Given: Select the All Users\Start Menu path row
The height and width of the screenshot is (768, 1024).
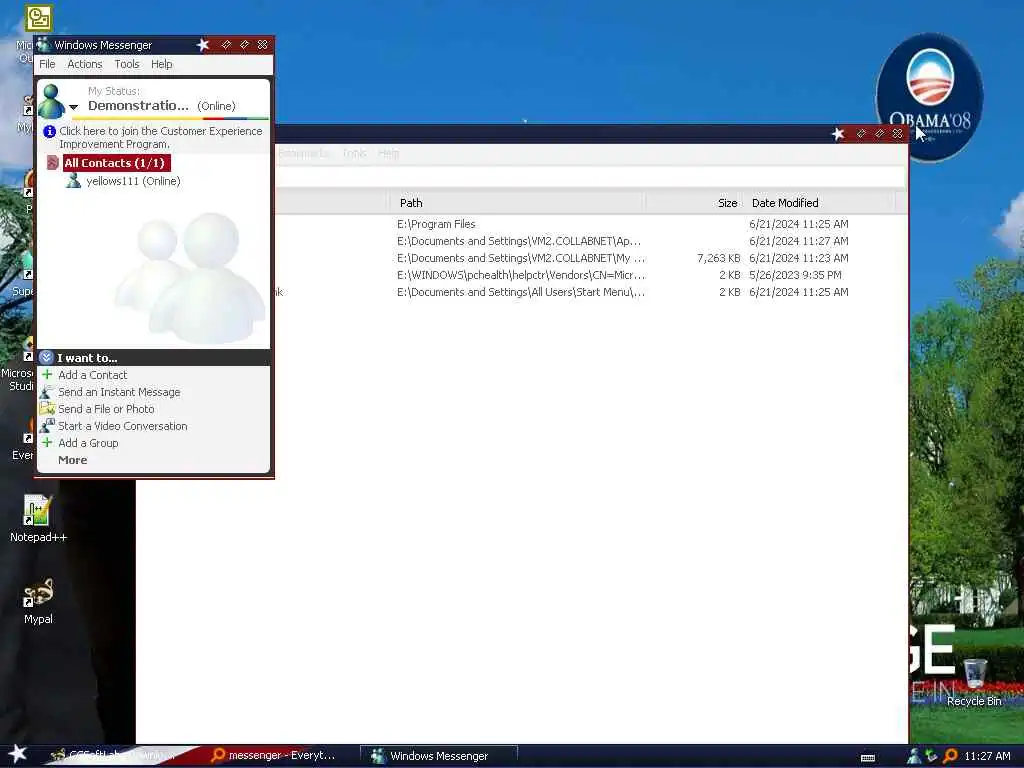Looking at the screenshot, I should 520,292.
